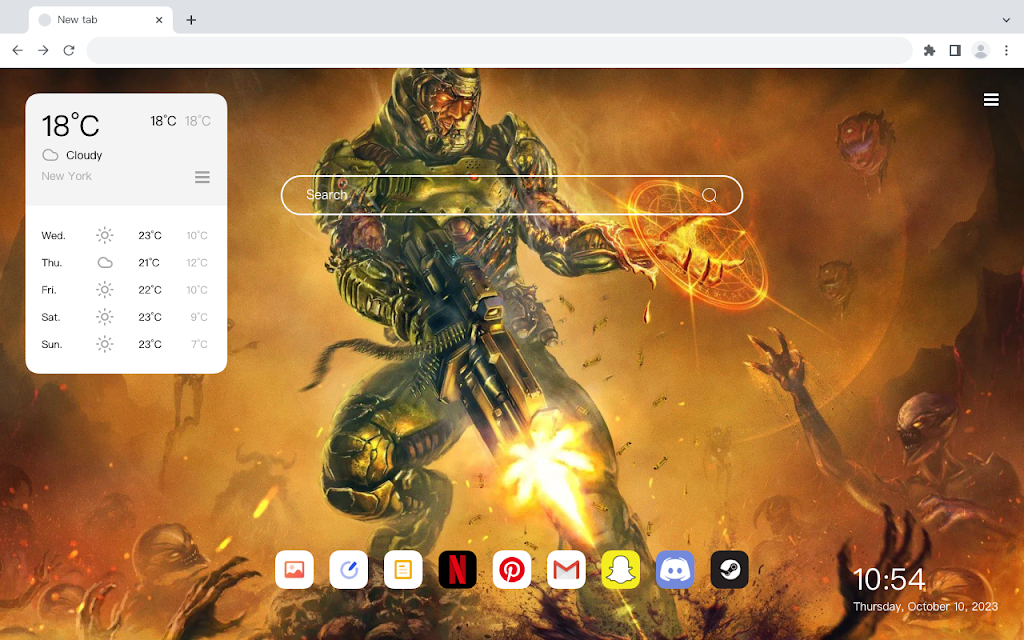Click the Friday high temperature 22°C

150,290
